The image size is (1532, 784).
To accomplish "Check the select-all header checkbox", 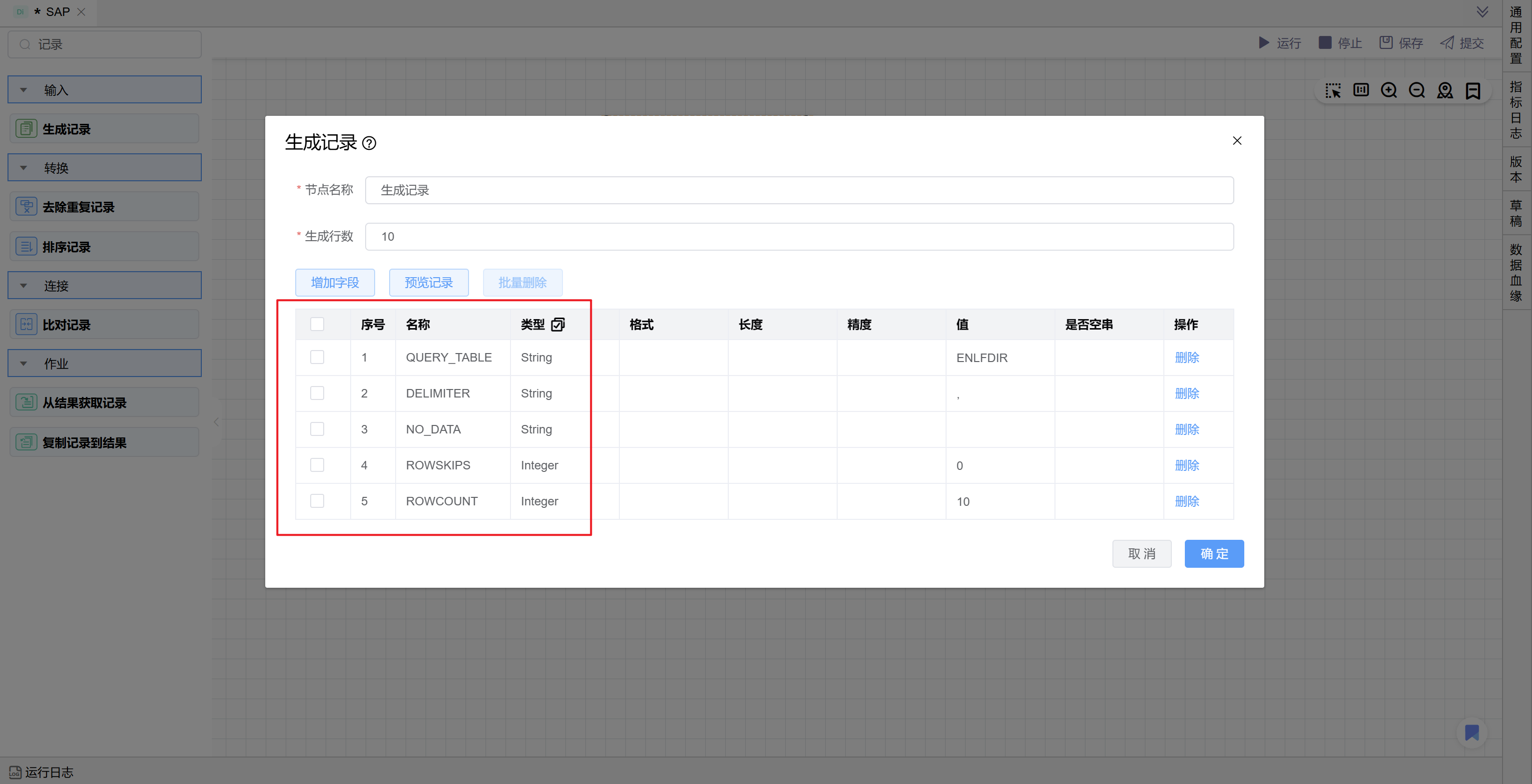I will [x=317, y=324].
